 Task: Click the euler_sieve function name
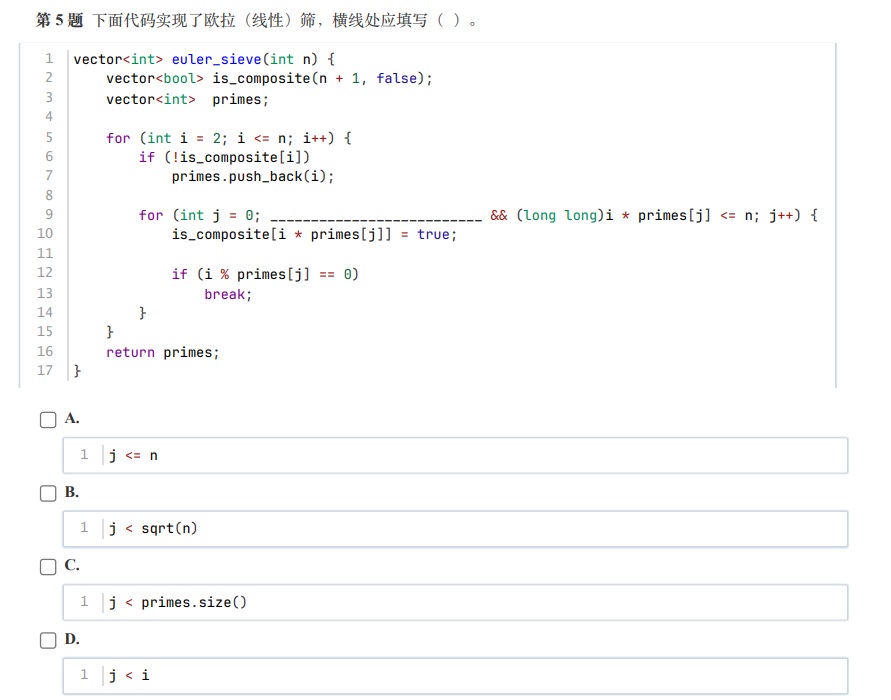click(216, 59)
